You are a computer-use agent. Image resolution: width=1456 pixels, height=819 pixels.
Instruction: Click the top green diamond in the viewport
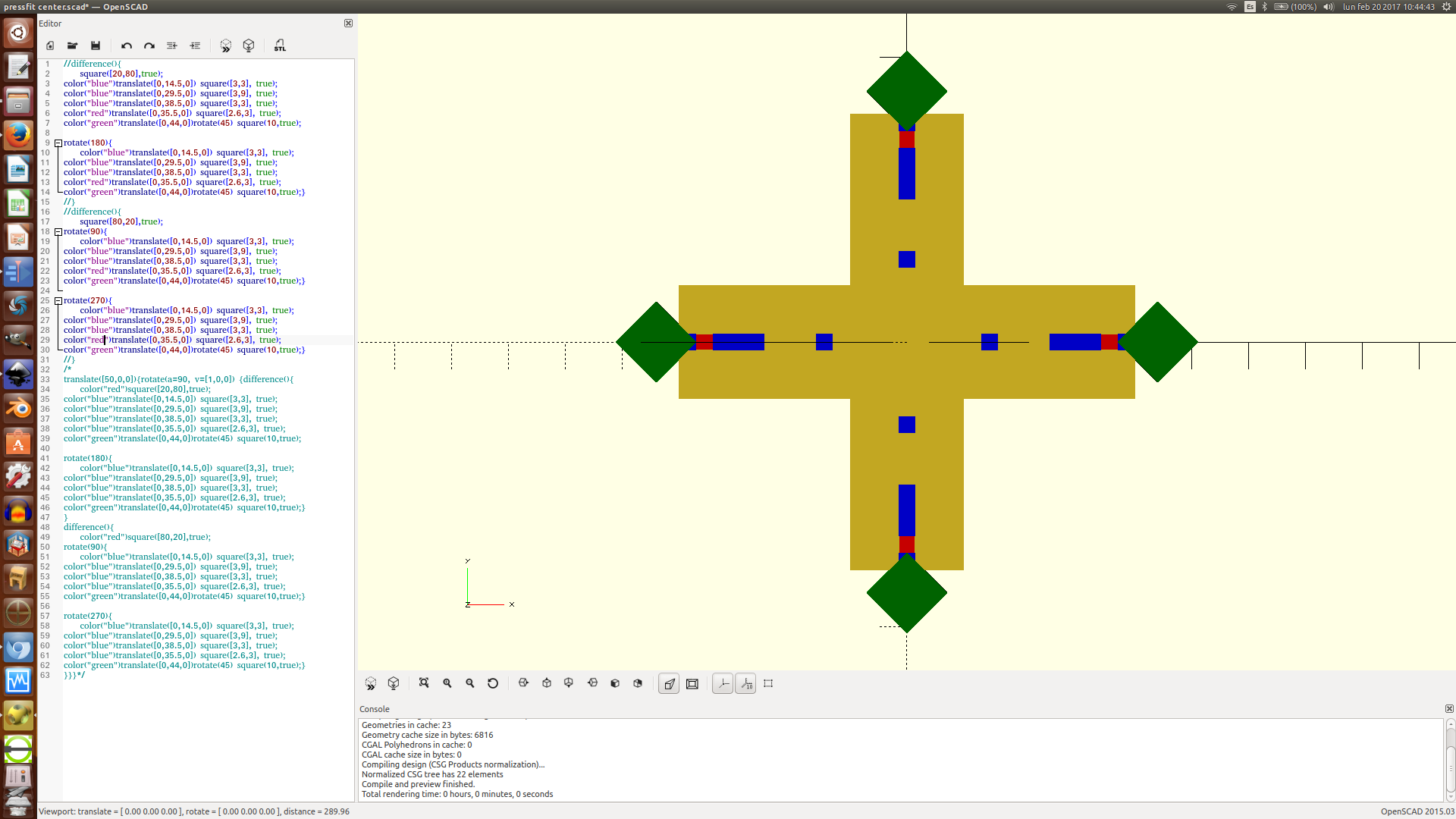907,91
